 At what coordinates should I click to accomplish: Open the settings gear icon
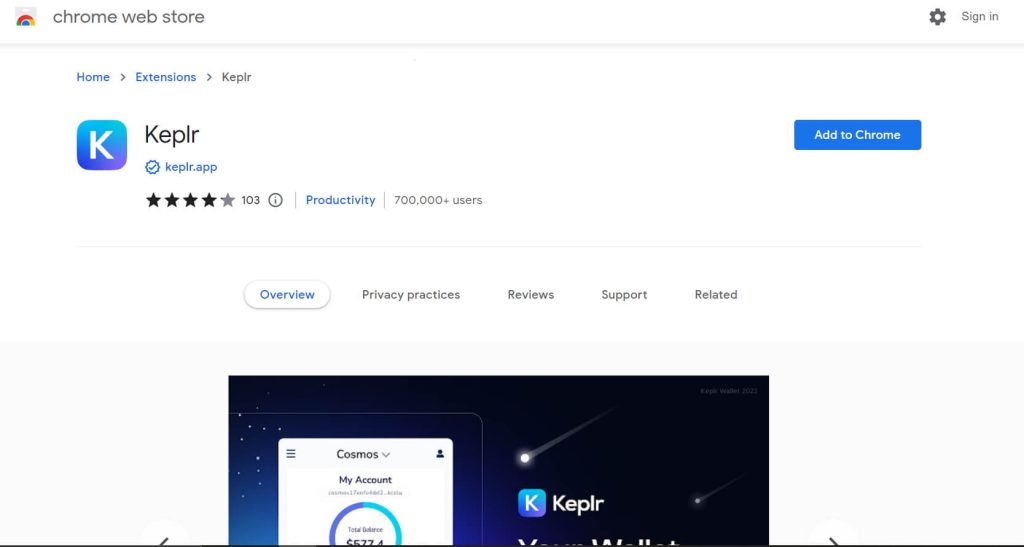pyautogui.click(x=937, y=17)
